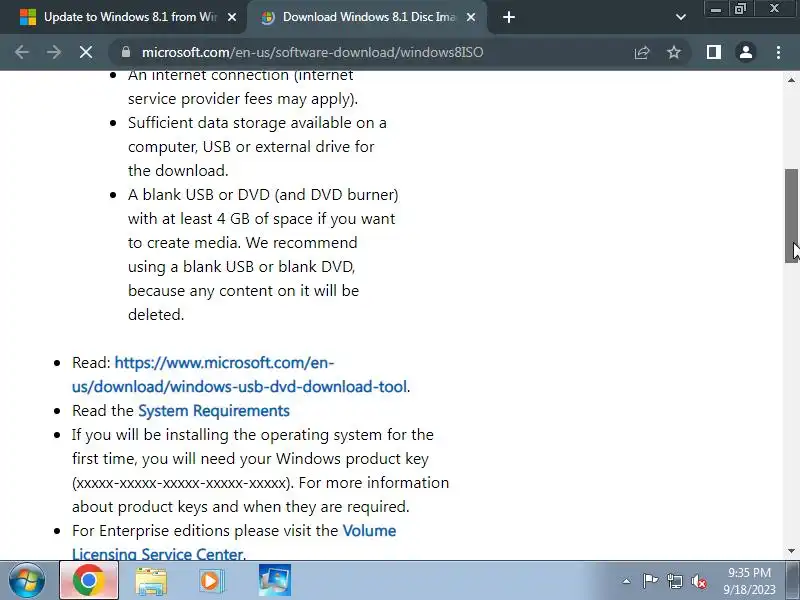Restore down the Chrome window
Image resolution: width=800 pixels, height=600 pixels.
740,9
